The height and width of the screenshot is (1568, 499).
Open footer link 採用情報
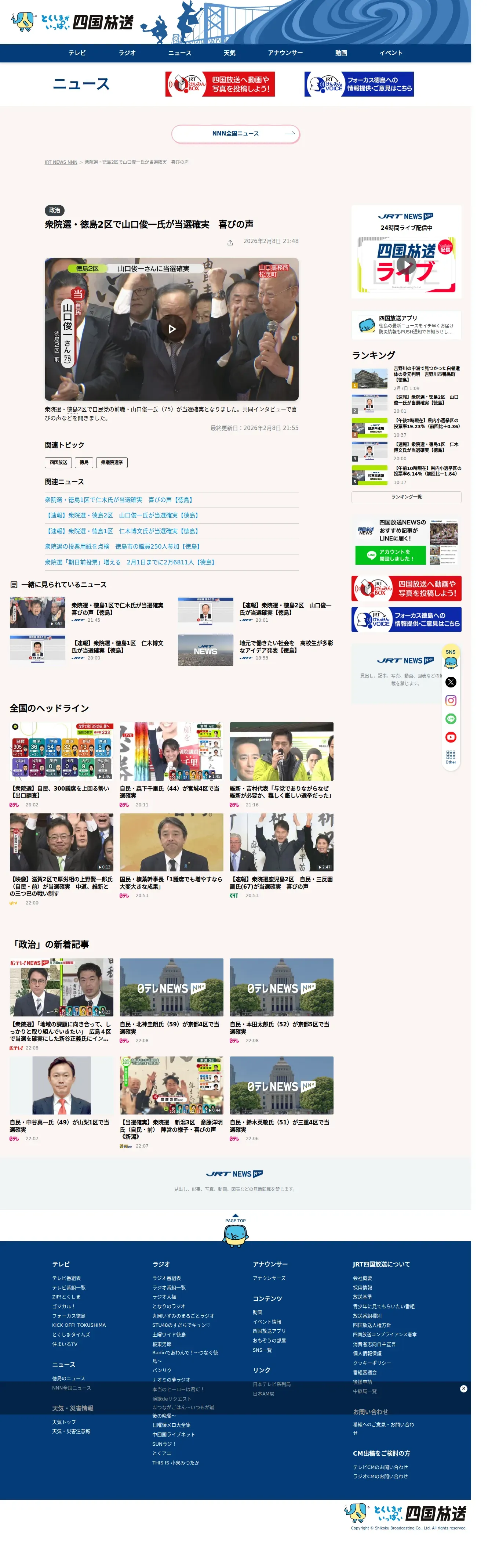tap(362, 1288)
